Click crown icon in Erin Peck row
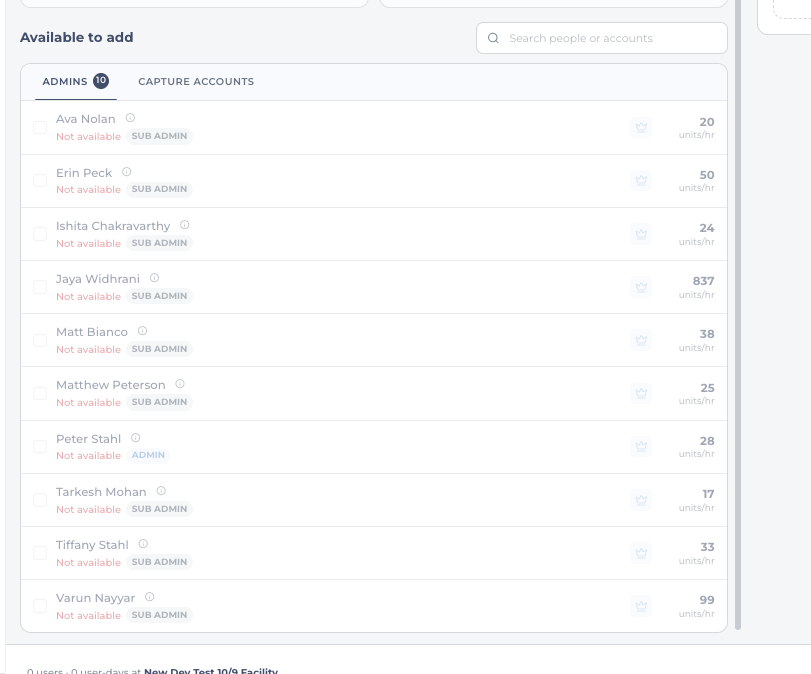 pos(641,181)
